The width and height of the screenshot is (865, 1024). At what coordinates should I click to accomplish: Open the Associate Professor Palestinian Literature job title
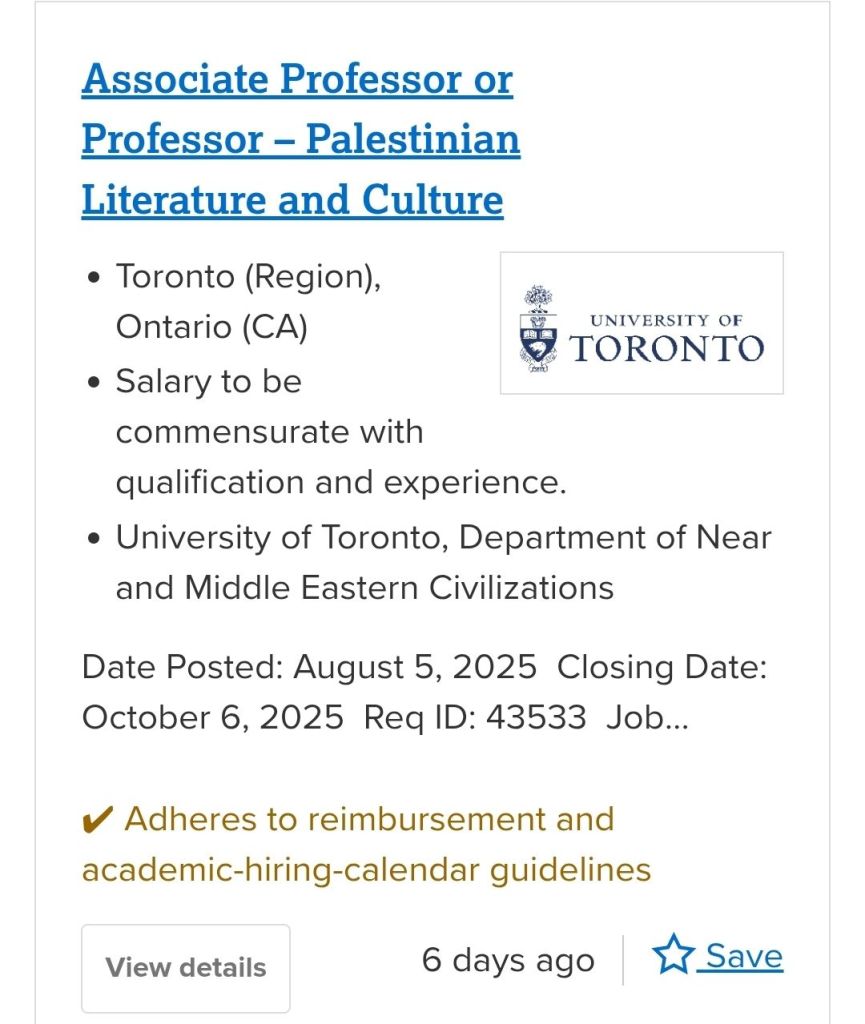click(x=298, y=79)
